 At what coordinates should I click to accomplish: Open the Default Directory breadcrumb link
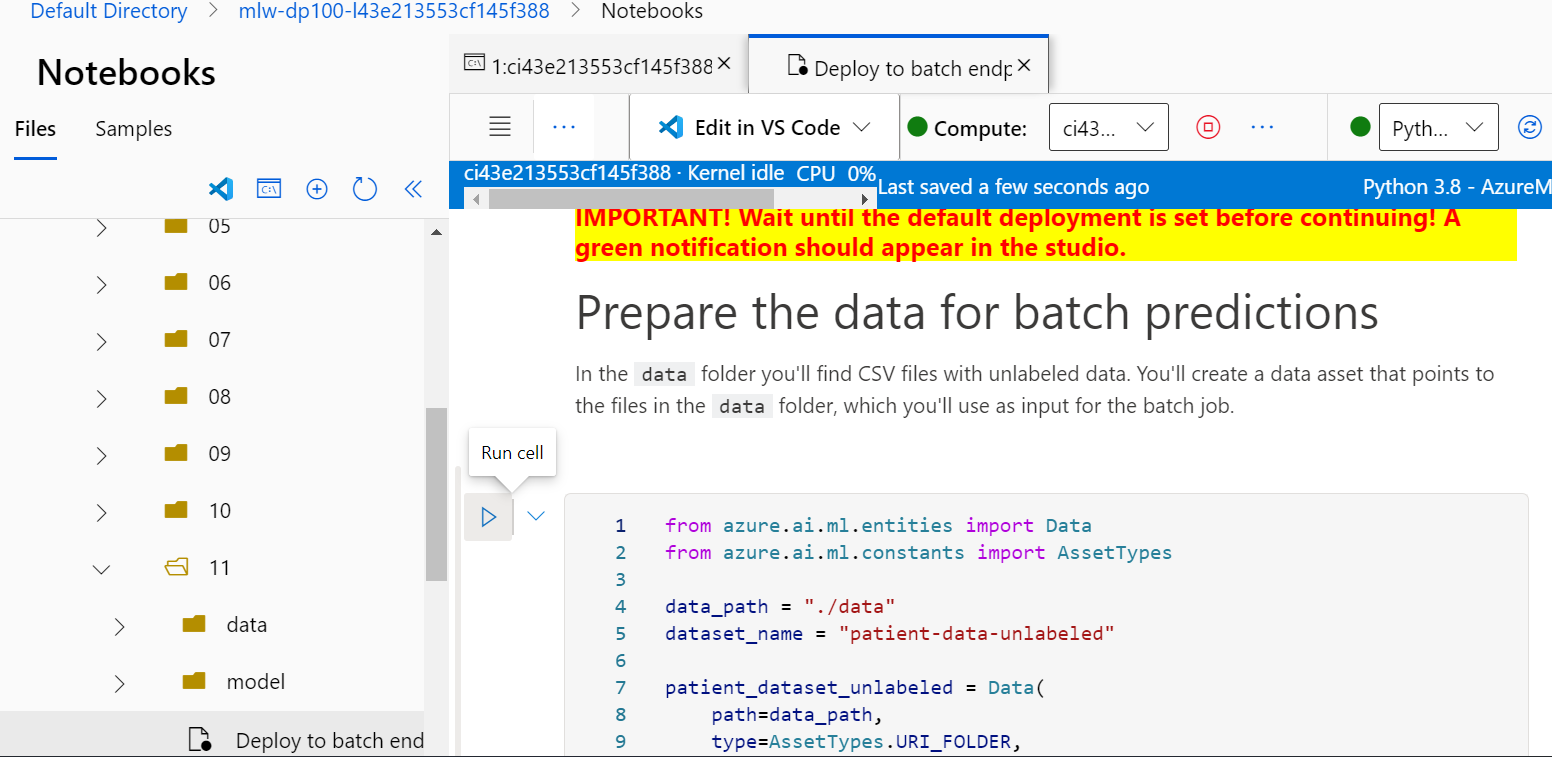(x=108, y=11)
